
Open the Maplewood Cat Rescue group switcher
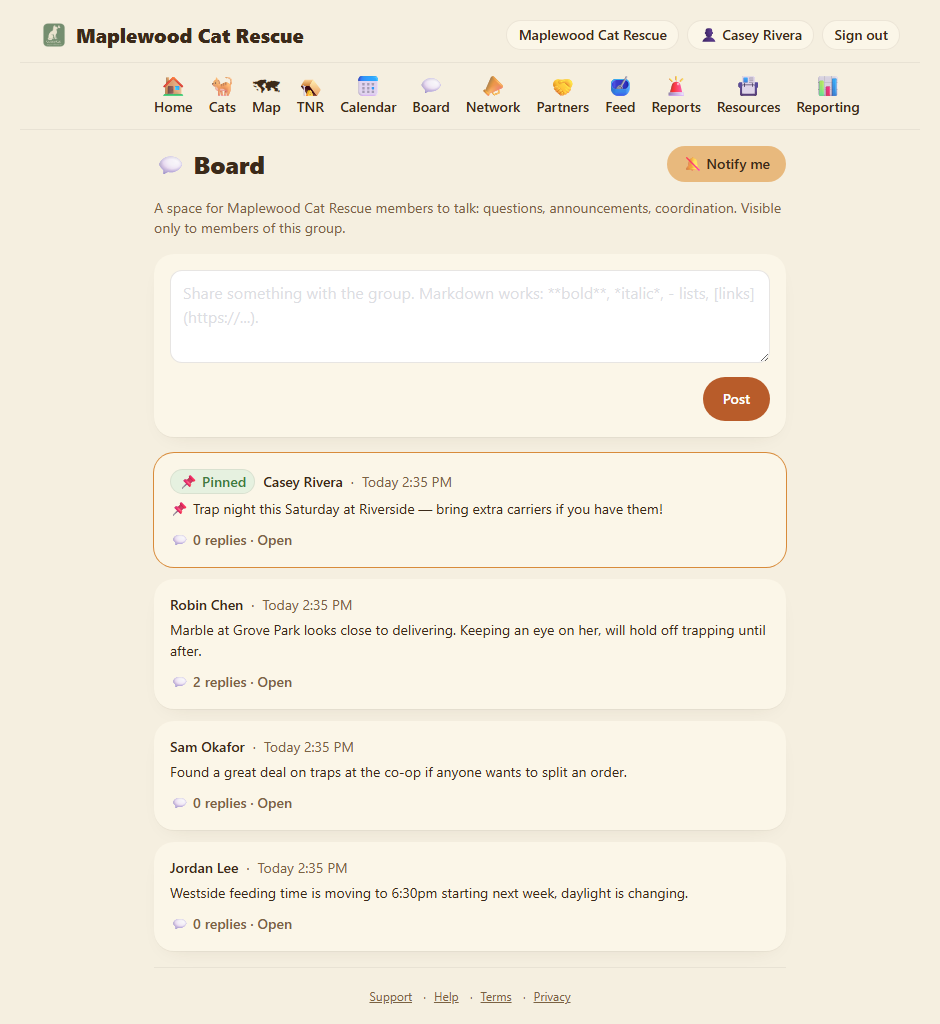tap(592, 35)
